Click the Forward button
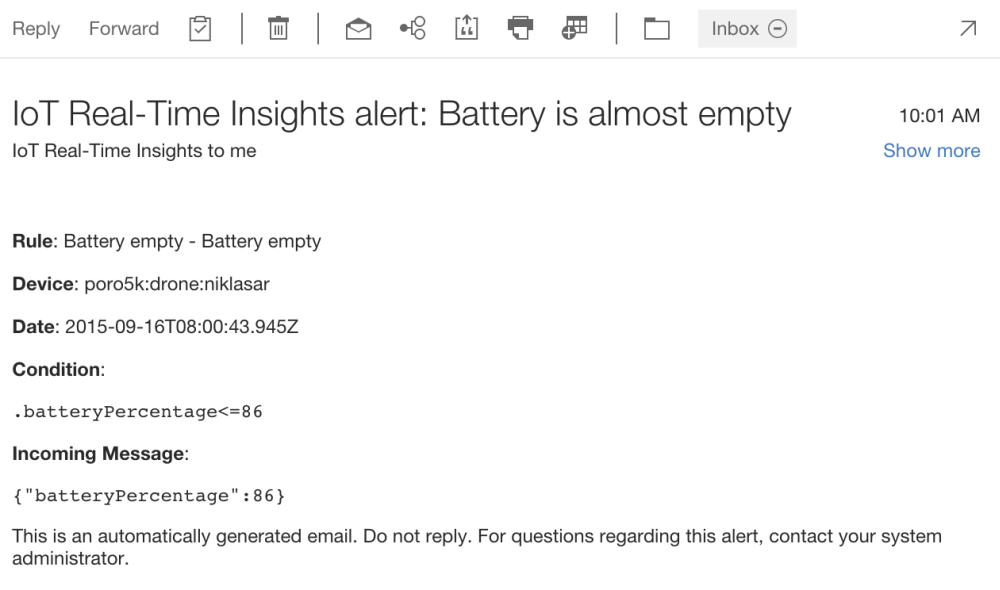This screenshot has width=1000, height=590. [124, 29]
